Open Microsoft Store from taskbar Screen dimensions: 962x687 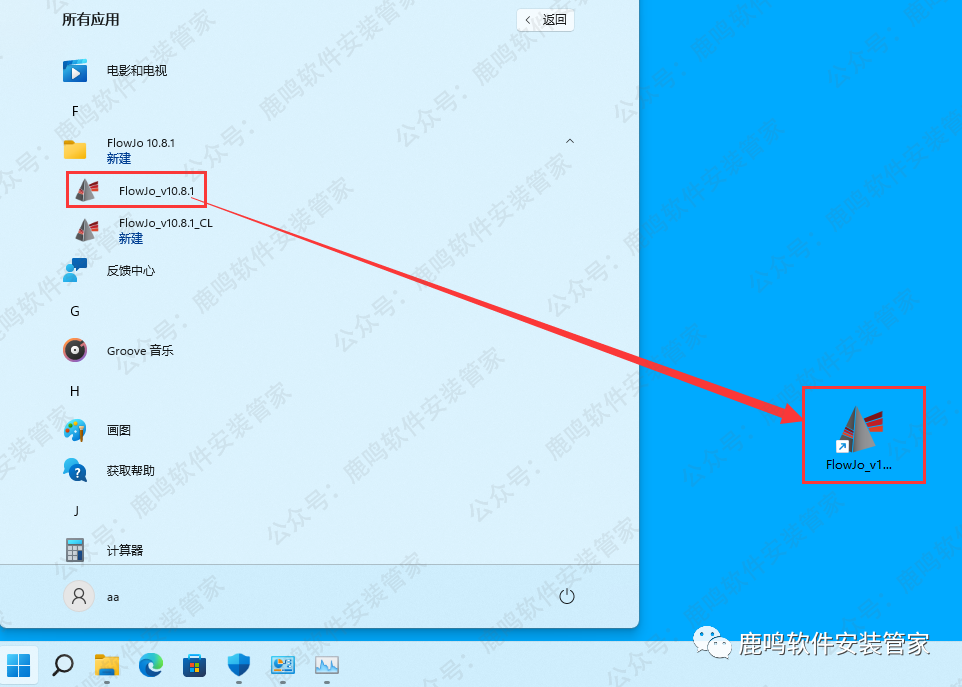tap(194, 665)
